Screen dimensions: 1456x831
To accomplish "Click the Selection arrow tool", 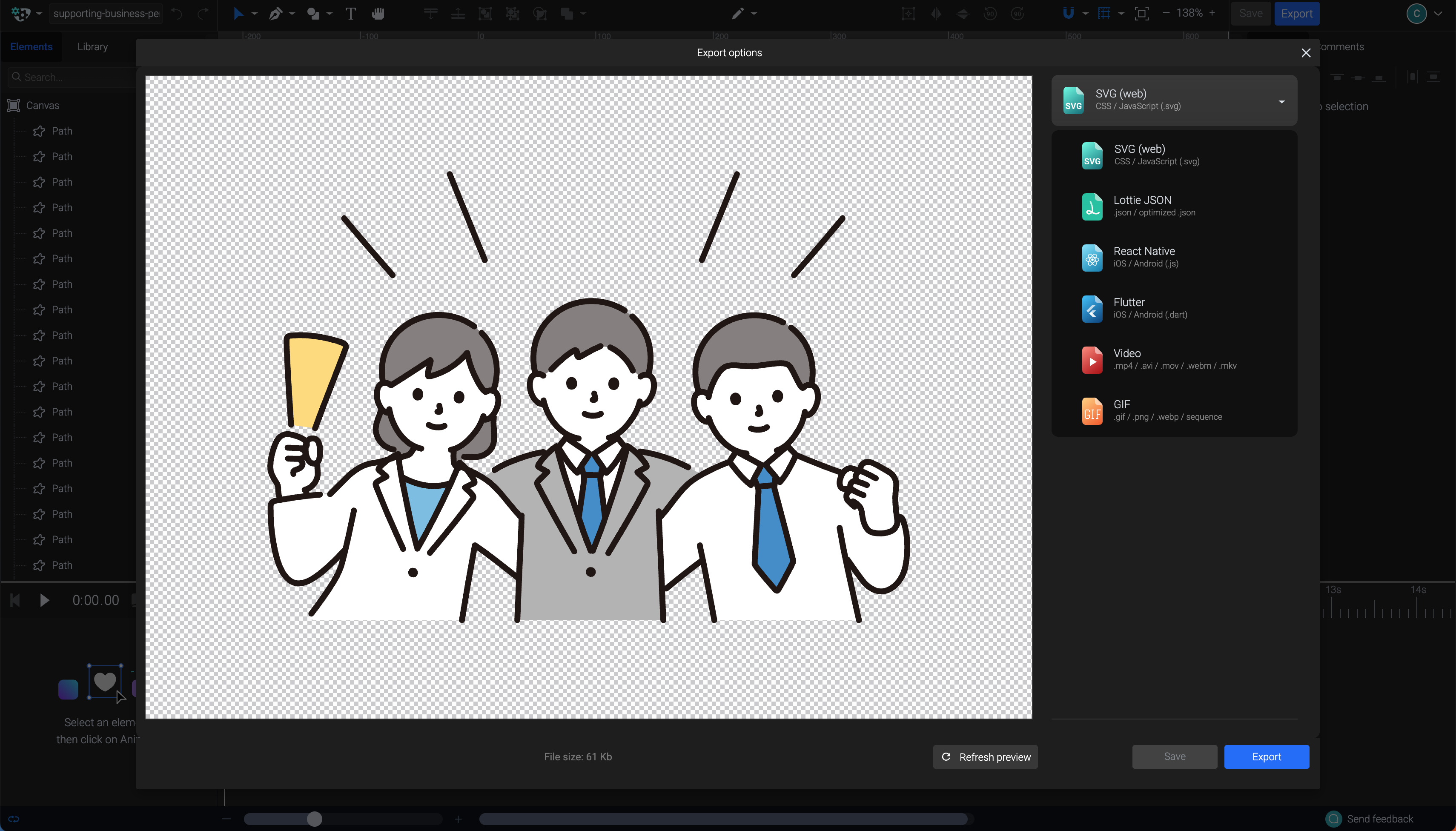I will [x=238, y=13].
